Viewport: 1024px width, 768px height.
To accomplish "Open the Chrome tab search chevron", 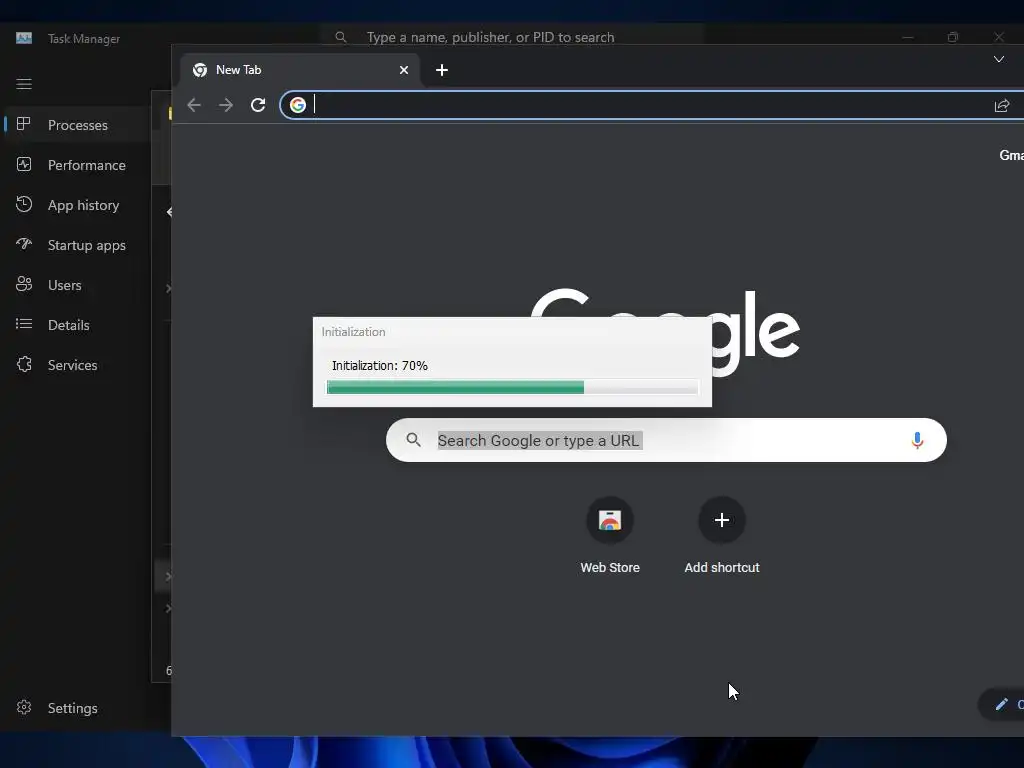I will click(x=999, y=59).
